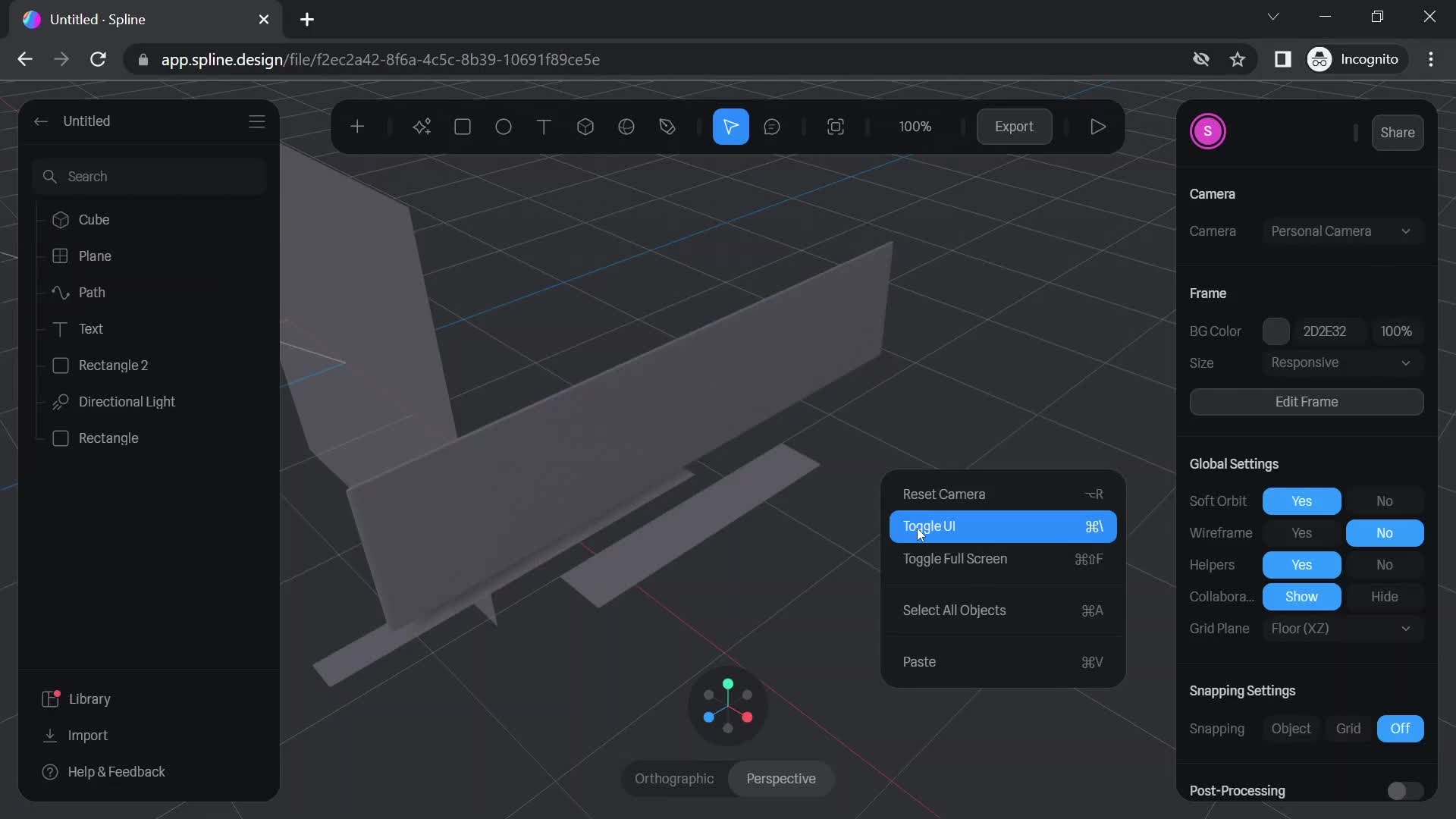Choose Select All Objects menu item
This screenshot has width=1456, height=819.
coord(1003,610)
